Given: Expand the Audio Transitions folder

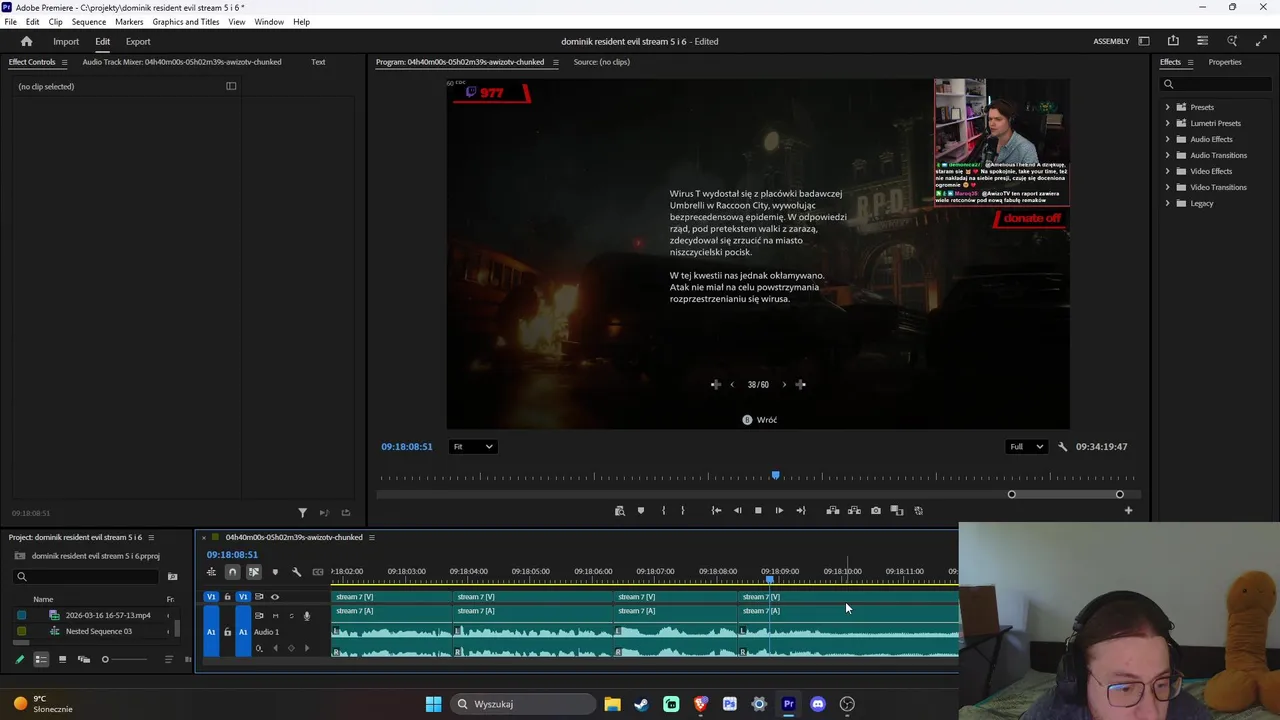Looking at the screenshot, I should point(1167,155).
